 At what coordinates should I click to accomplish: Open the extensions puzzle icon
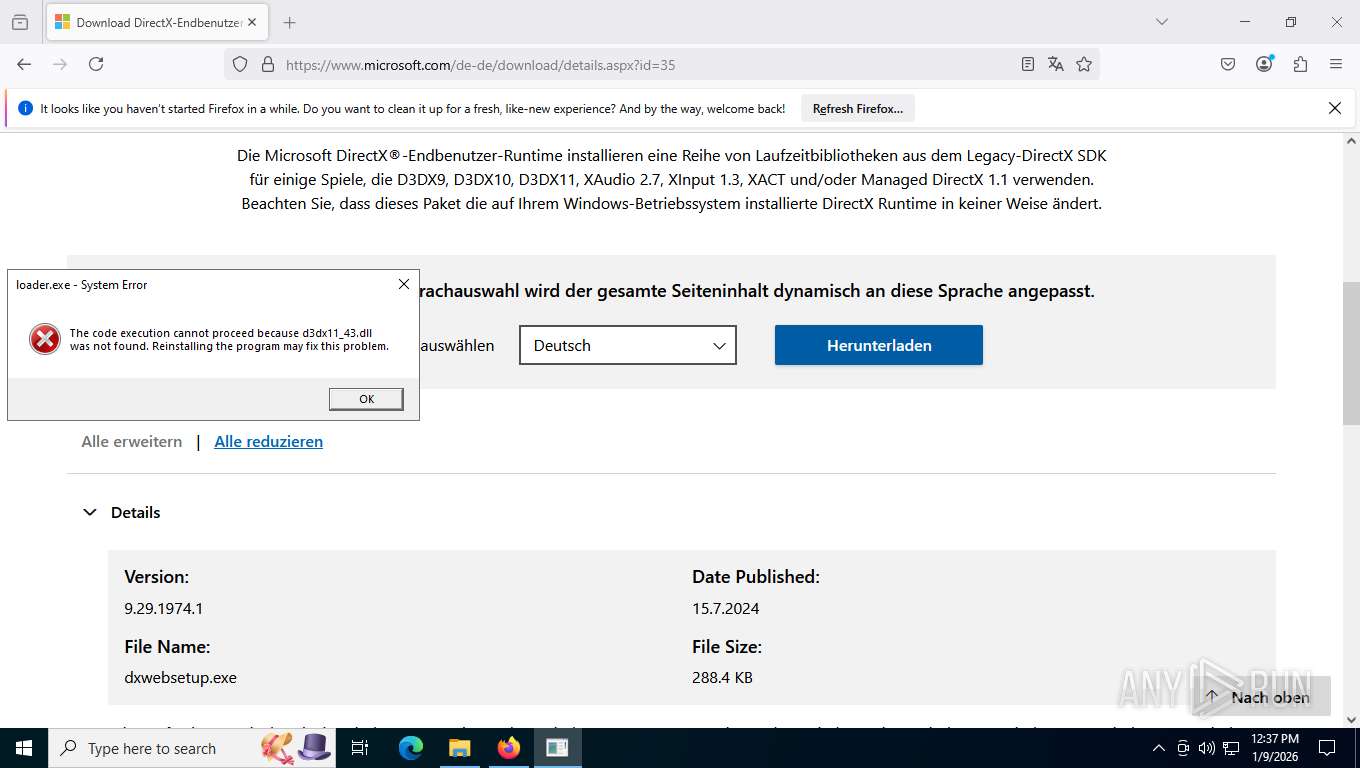(1300, 64)
